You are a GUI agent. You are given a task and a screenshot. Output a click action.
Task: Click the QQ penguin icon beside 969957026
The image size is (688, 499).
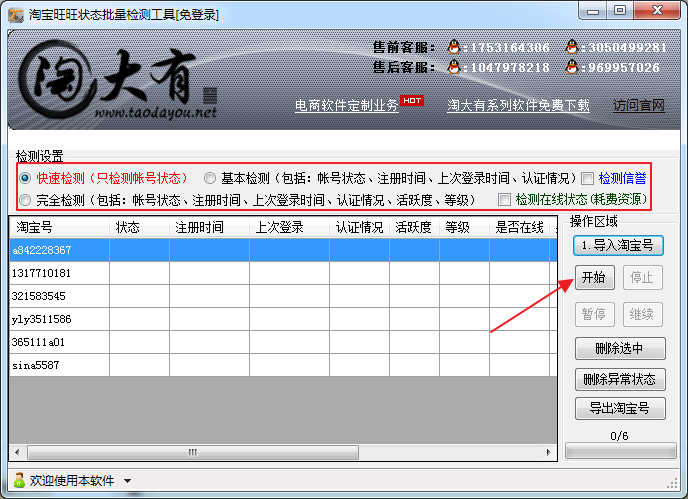(571, 67)
